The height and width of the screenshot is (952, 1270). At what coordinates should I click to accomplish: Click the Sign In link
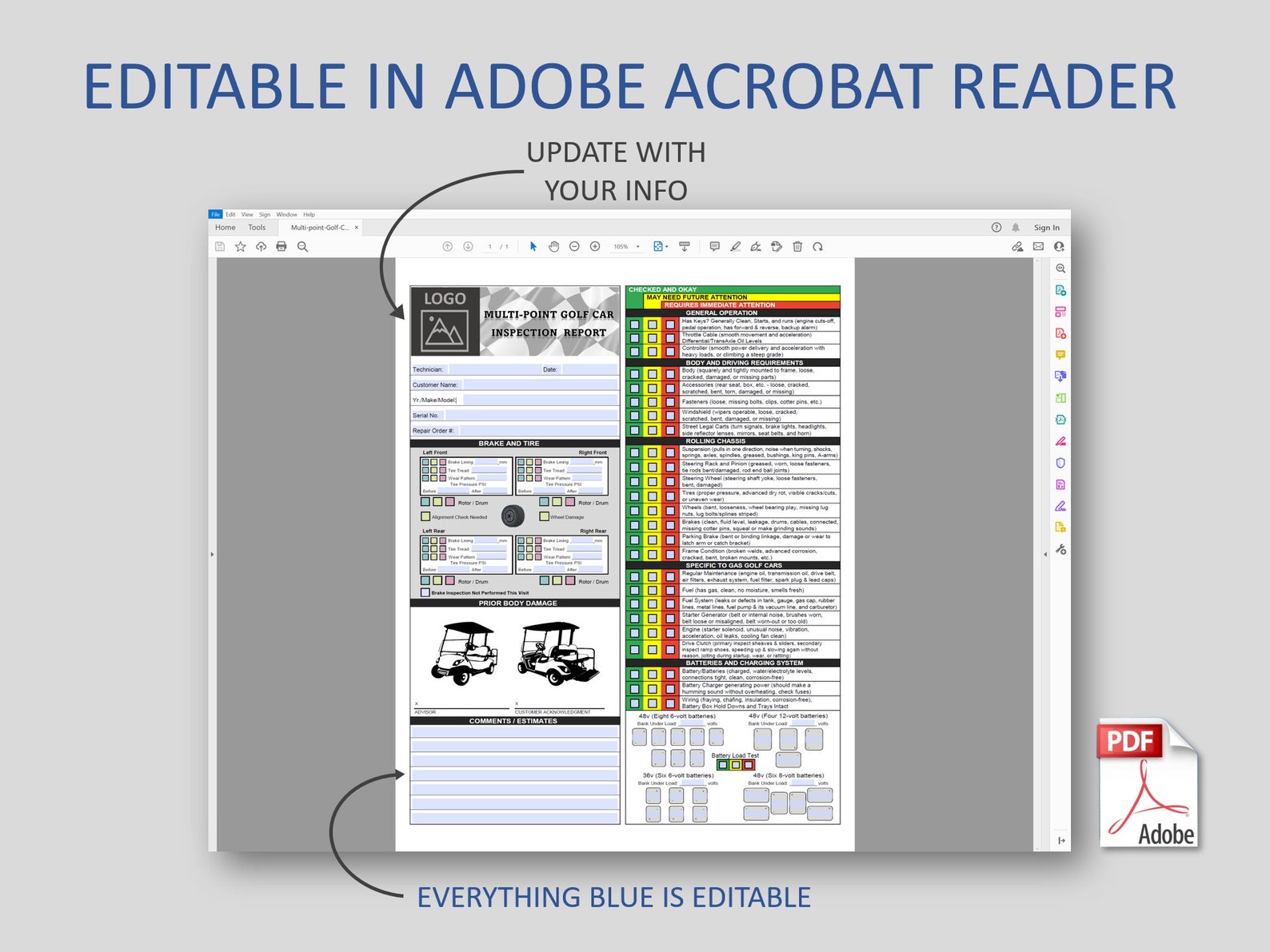click(1046, 228)
